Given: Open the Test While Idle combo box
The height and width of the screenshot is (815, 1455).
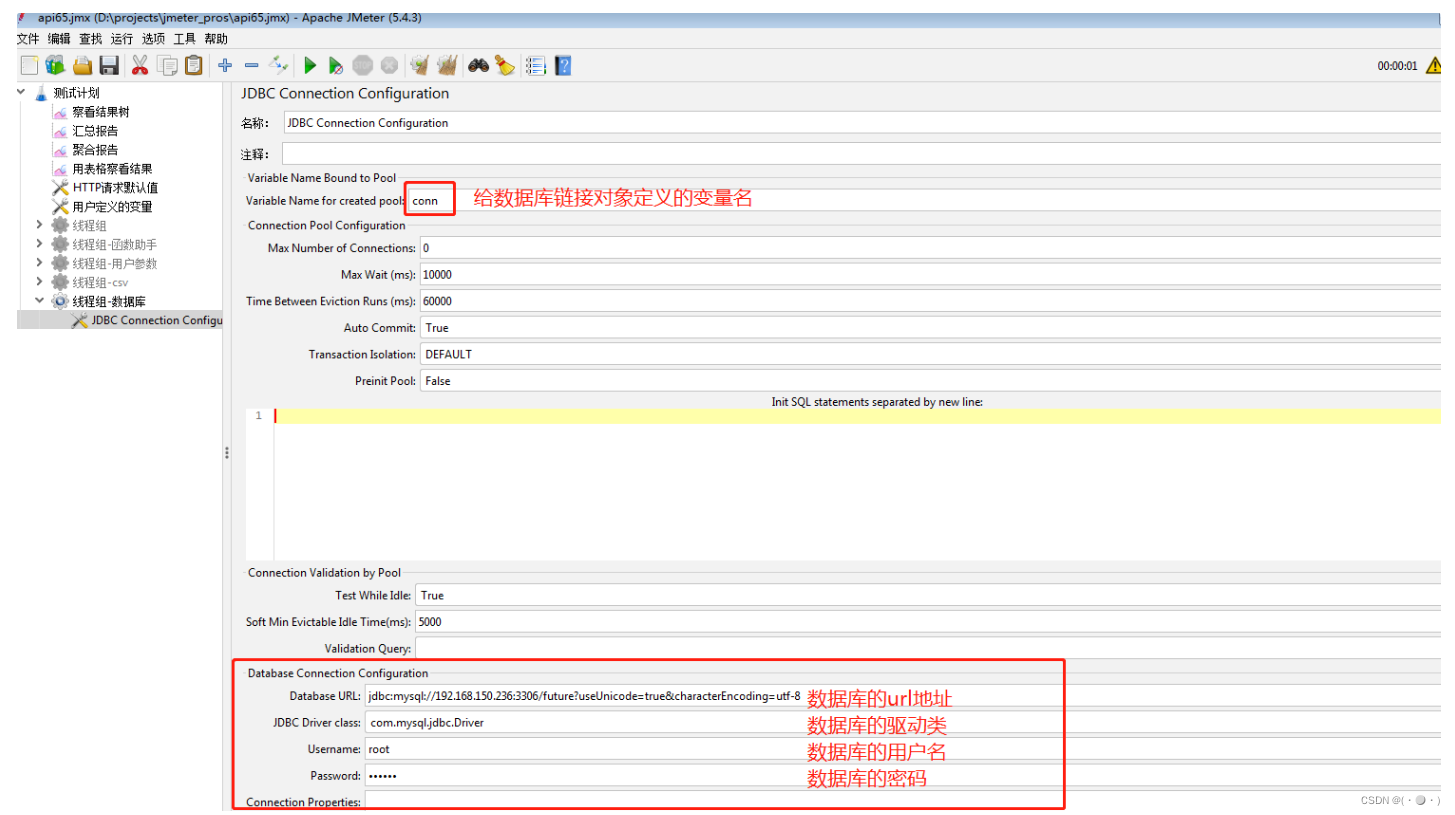Looking at the screenshot, I should pyautogui.click(x=928, y=595).
